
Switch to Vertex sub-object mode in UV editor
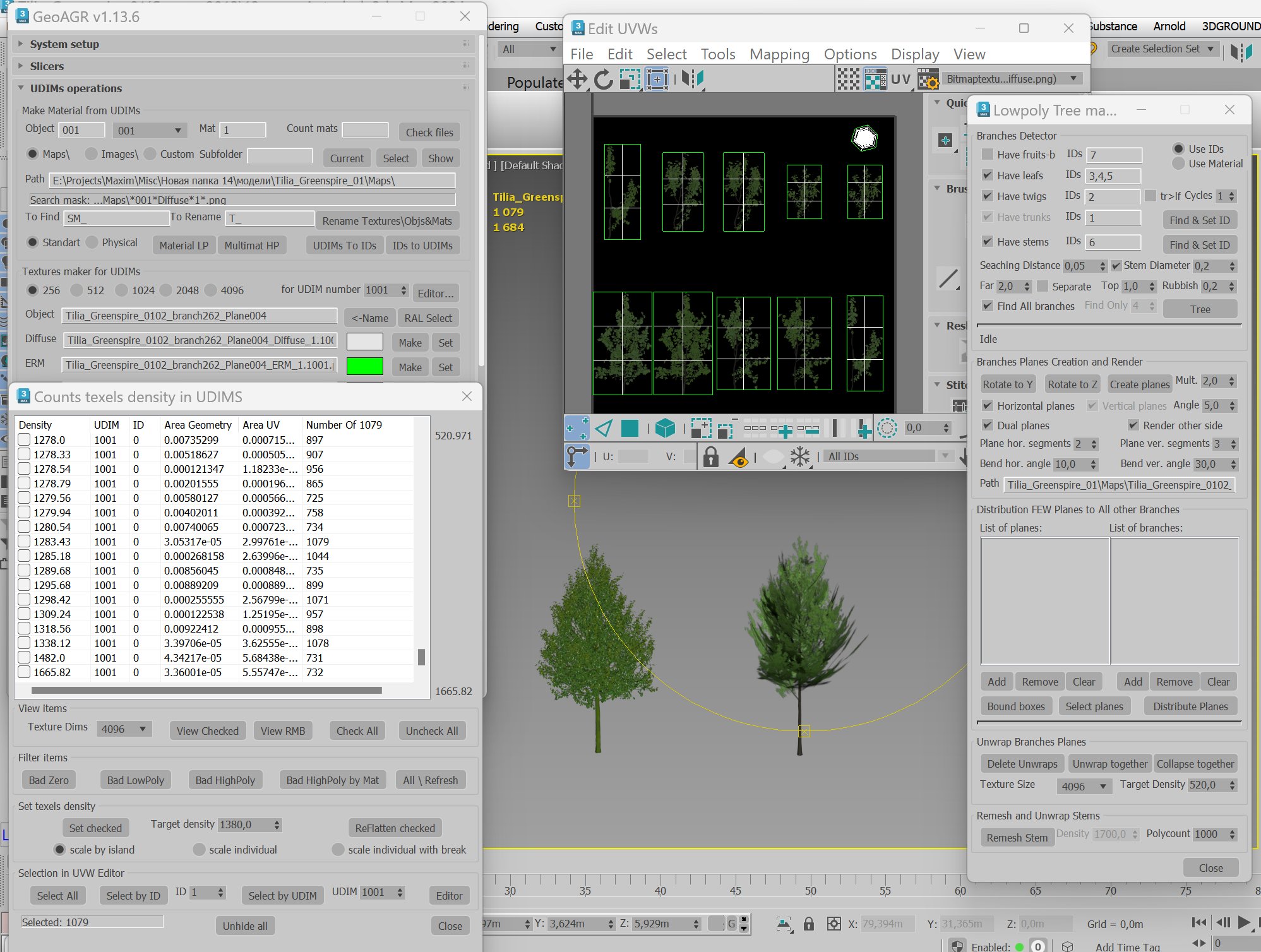point(577,429)
